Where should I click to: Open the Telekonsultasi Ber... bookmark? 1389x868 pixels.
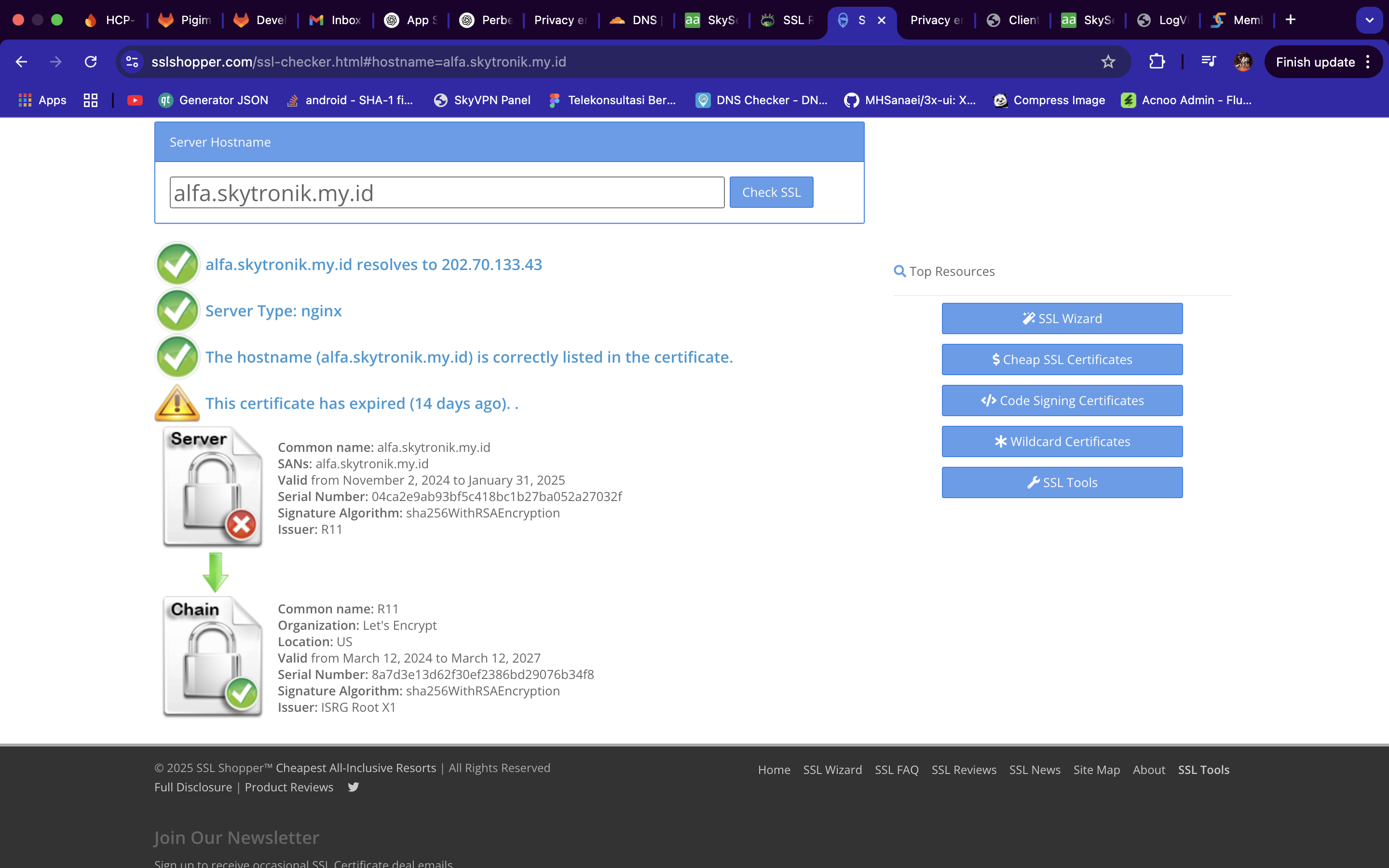[x=613, y=100]
